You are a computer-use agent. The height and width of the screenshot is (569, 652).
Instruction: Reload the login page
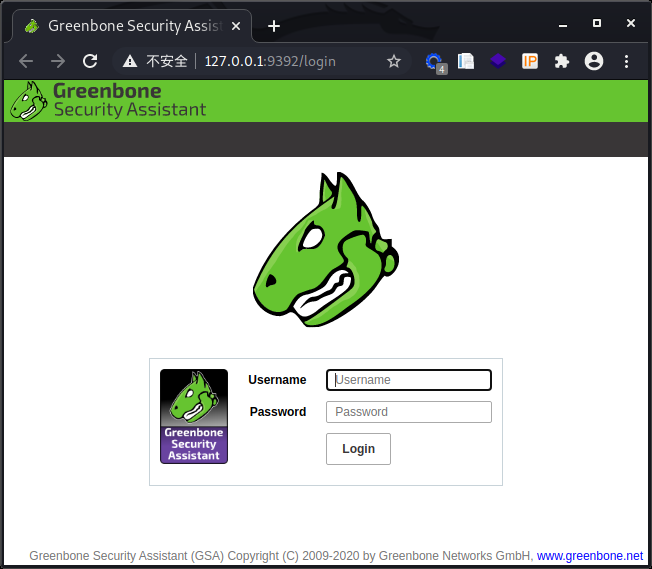click(90, 61)
